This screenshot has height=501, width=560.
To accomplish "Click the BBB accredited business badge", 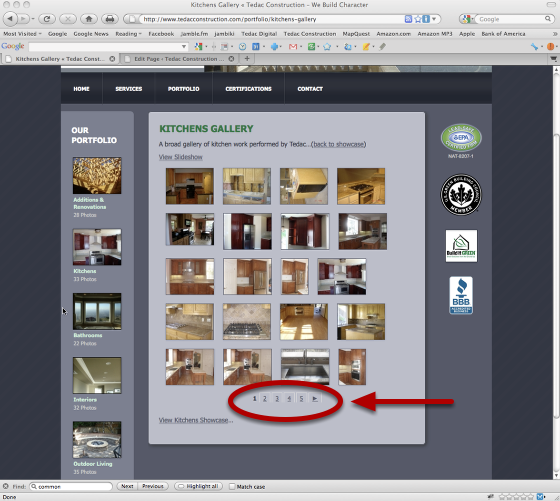I will click(x=461, y=295).
